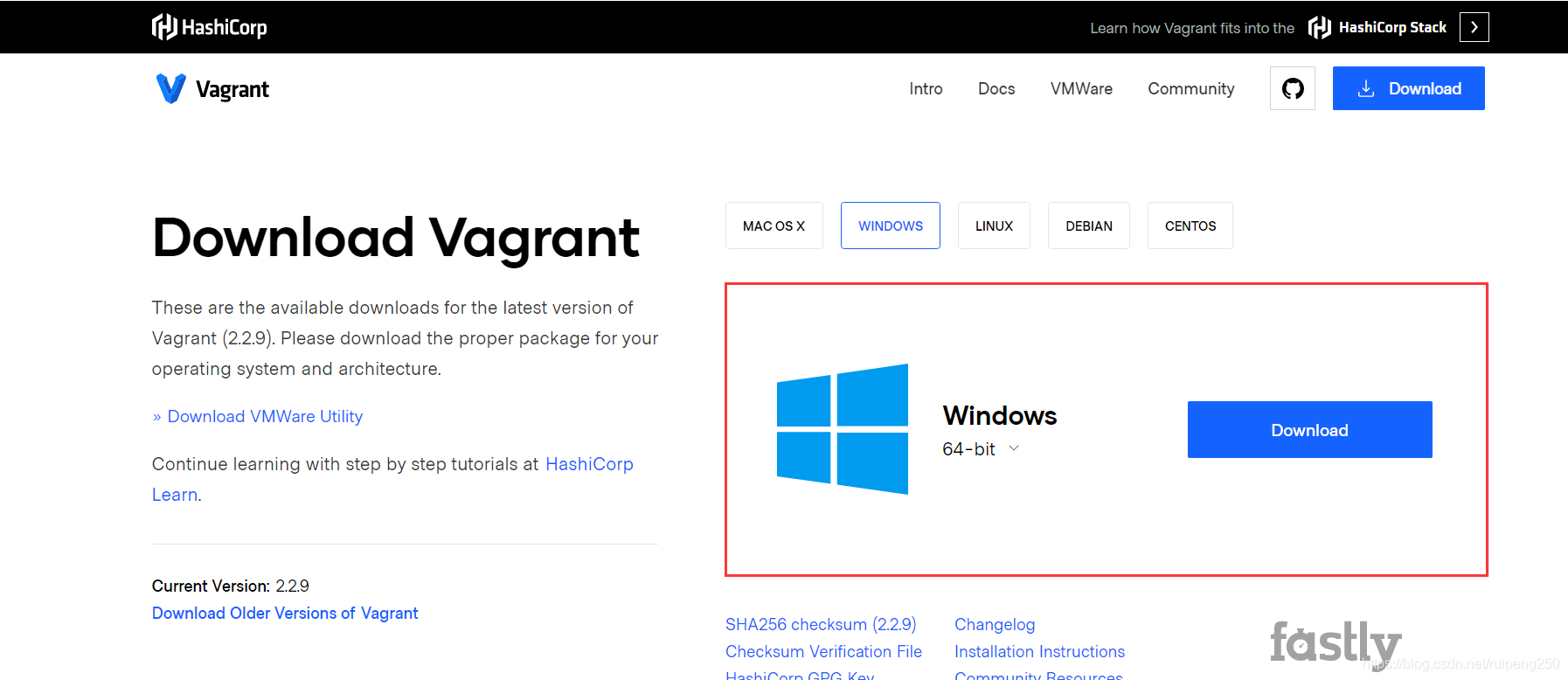Select the LINUX tab
Image resolution: width=1568 pixels, height=680 pixels.
click(x=994, y=226)
